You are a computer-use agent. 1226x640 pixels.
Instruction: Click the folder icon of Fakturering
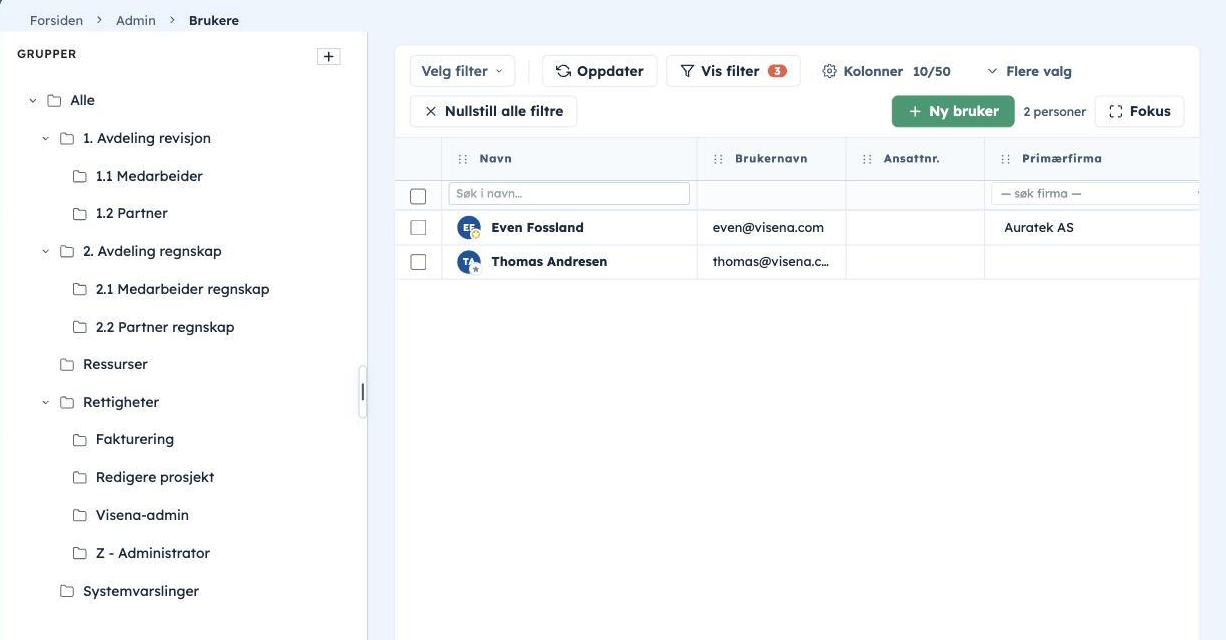click(x=80, y=439)
